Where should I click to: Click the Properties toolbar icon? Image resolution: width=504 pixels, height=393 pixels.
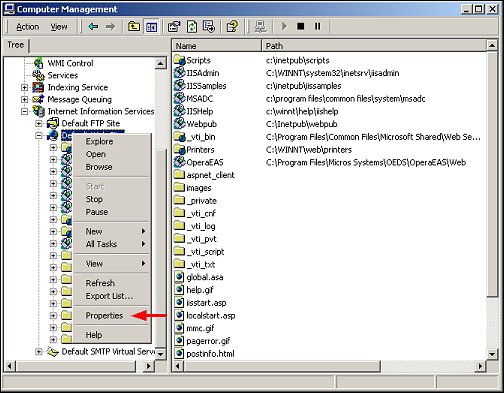click(174, 27)
